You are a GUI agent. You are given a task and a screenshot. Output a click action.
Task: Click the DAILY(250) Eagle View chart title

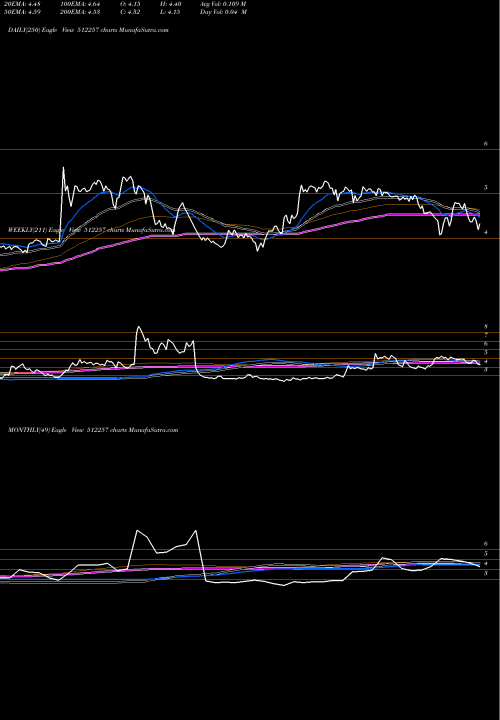pyautogui.click(x=88, y=30)
